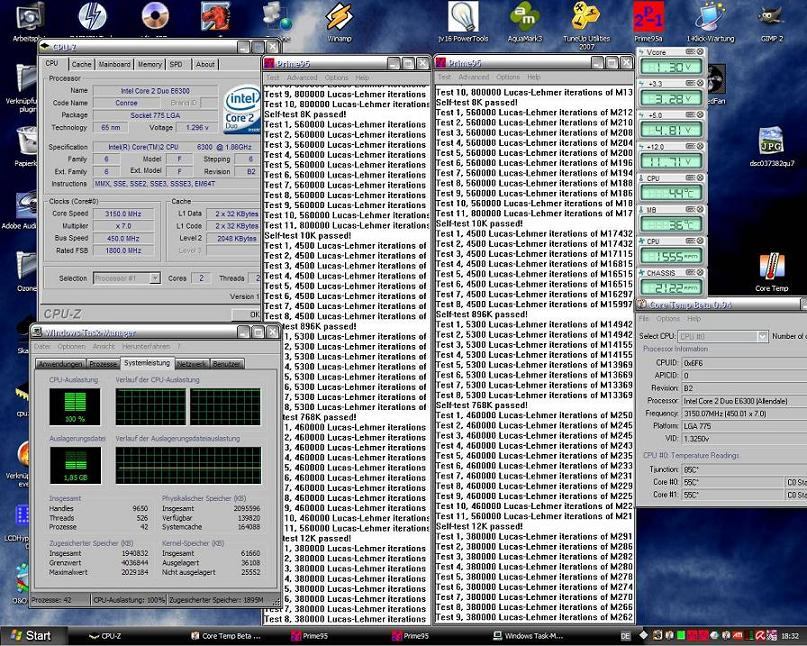Click the Package field Socket 775 LGA
The width and height of the screenshot is (807, 646).
coord(155,115)
